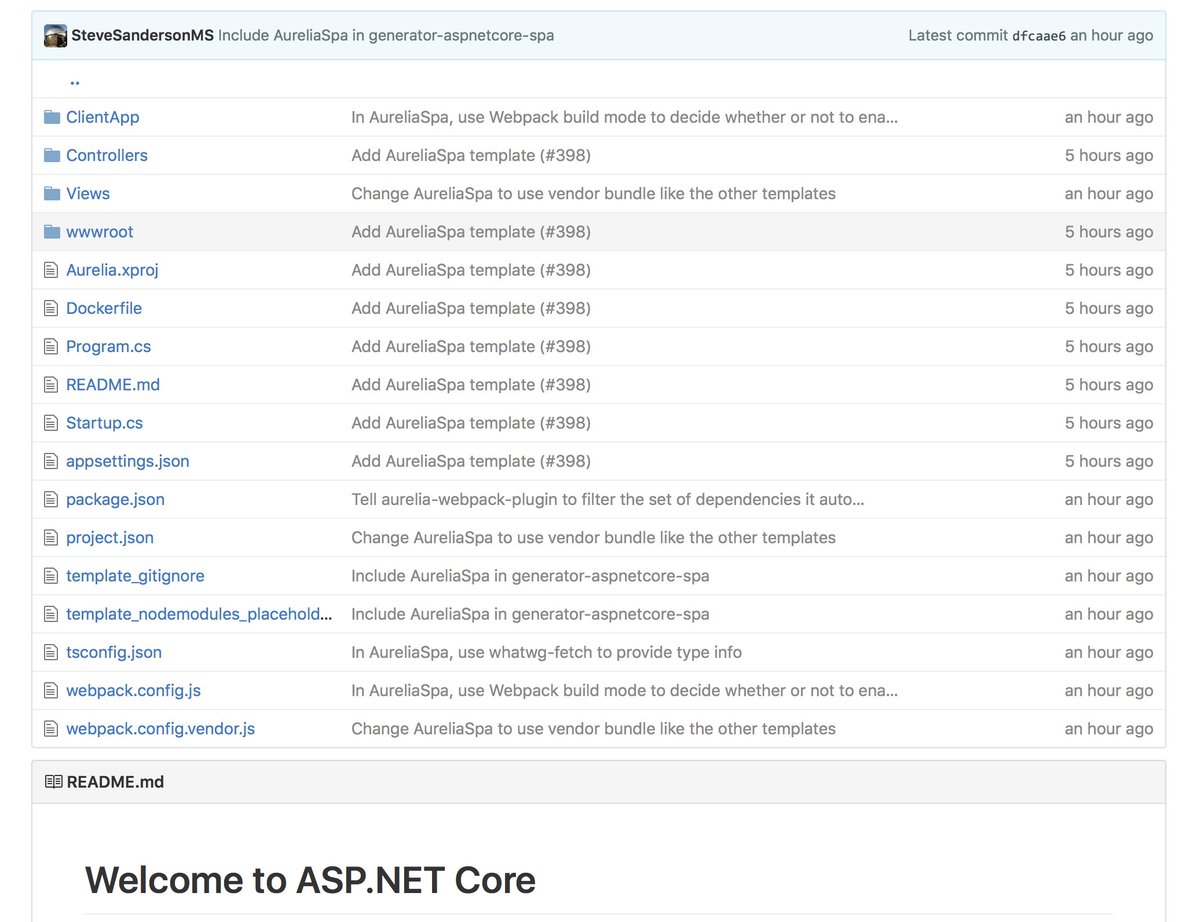
Task: Open commit hash dfcaae6
Action: [1039, 36]
